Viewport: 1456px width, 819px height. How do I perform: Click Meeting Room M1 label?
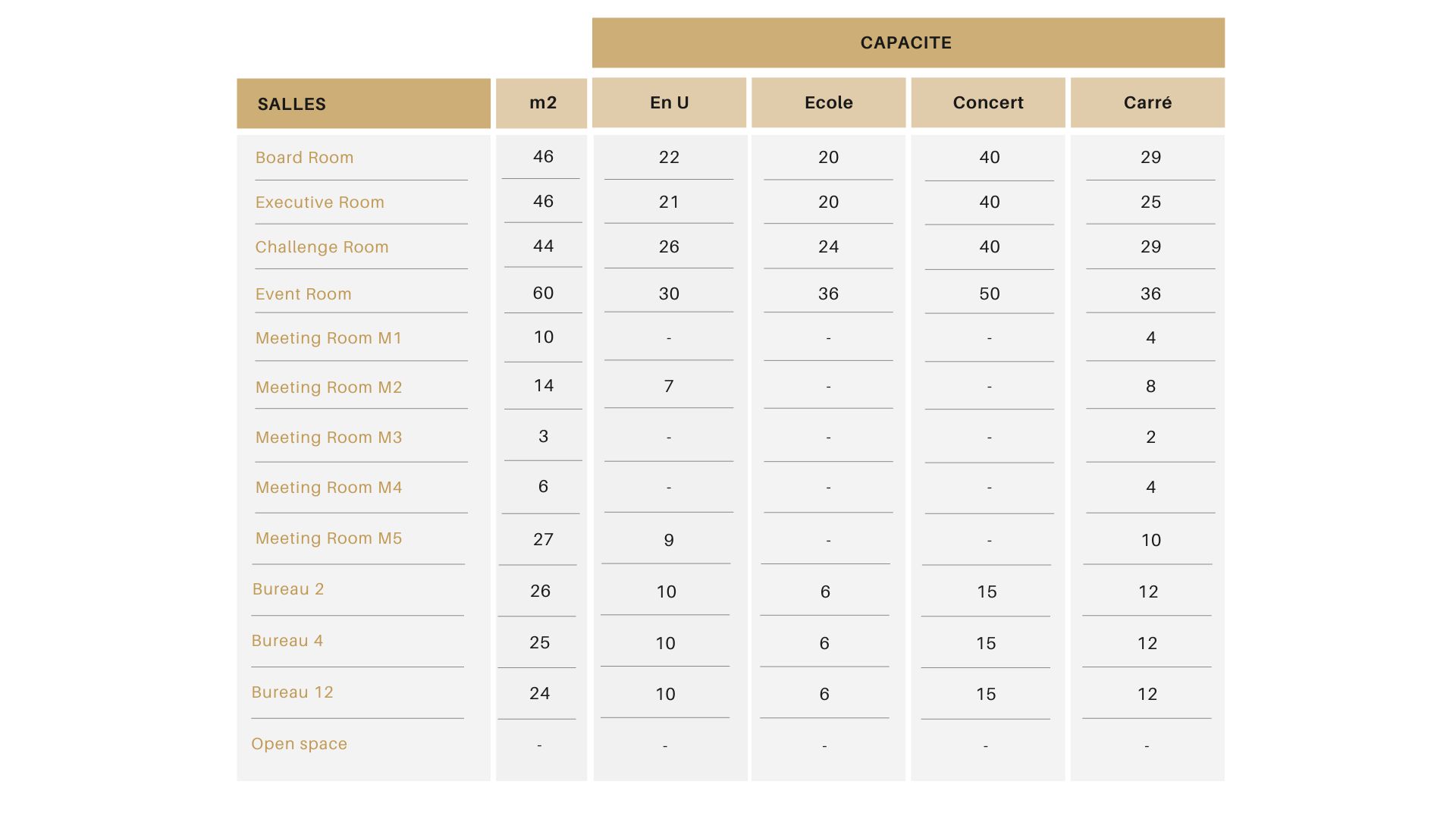[x=328, y=338]
